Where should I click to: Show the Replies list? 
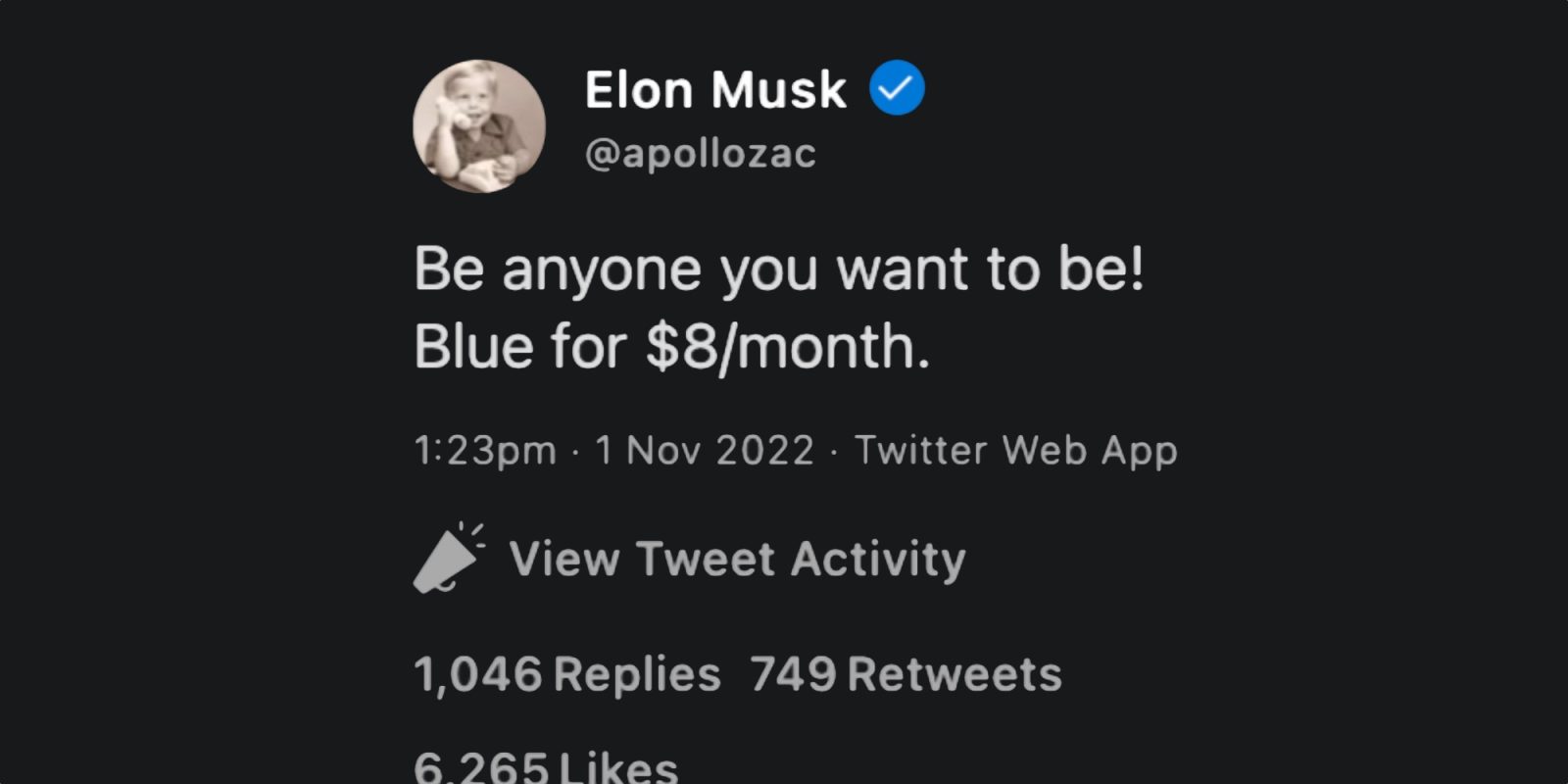[637, 674]
